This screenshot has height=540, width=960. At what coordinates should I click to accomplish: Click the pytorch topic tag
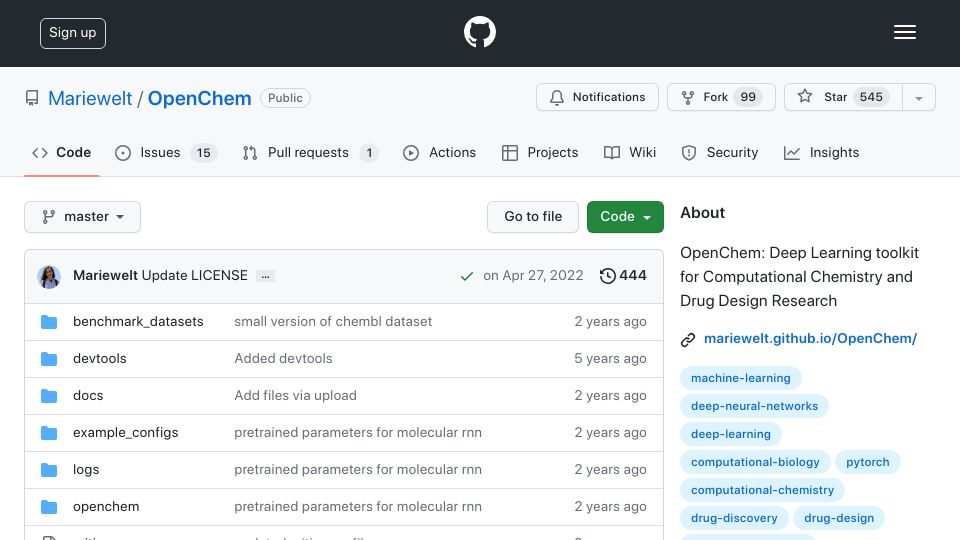(x=868, y=462)
